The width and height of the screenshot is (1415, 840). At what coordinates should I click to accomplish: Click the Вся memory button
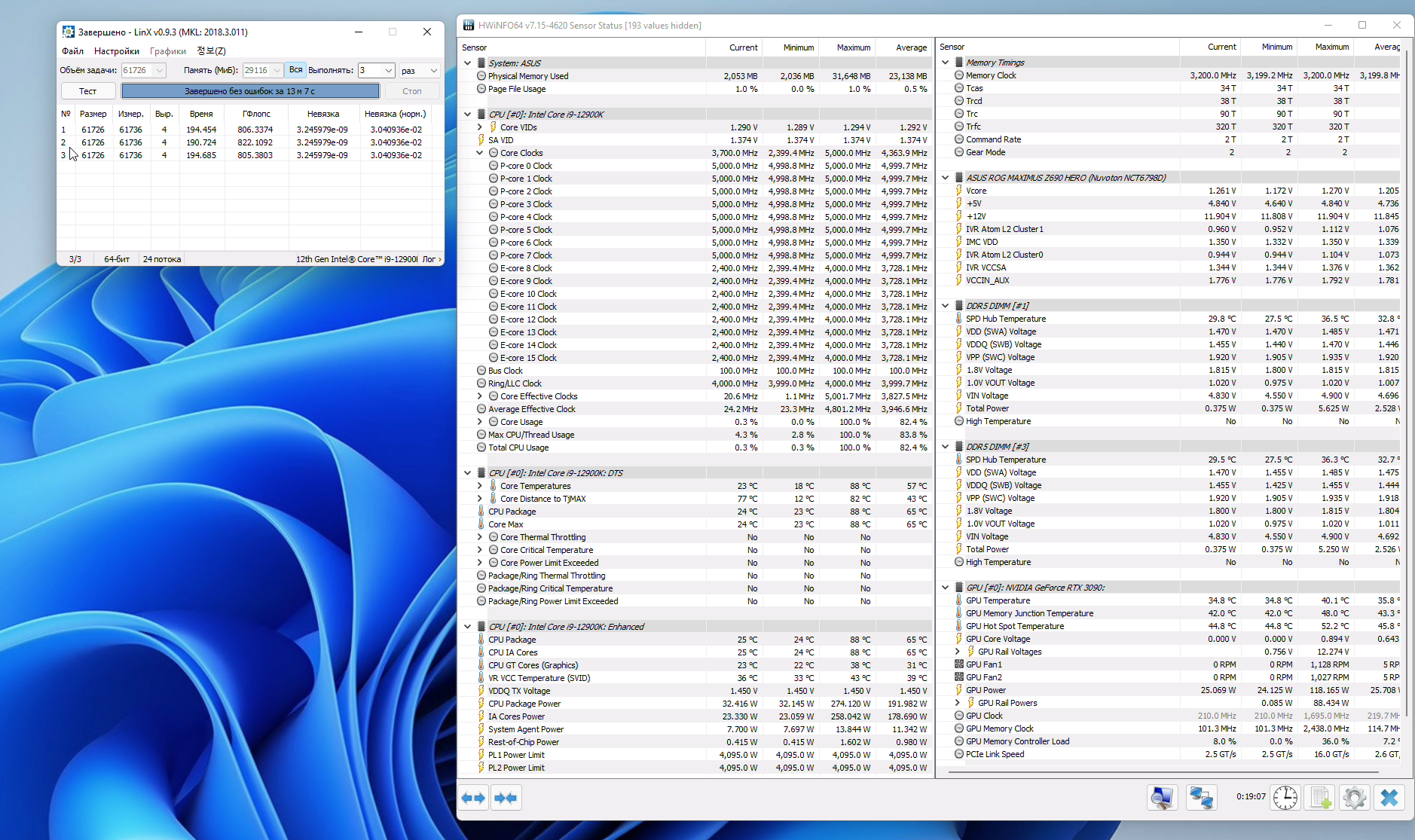coord(295,70)
